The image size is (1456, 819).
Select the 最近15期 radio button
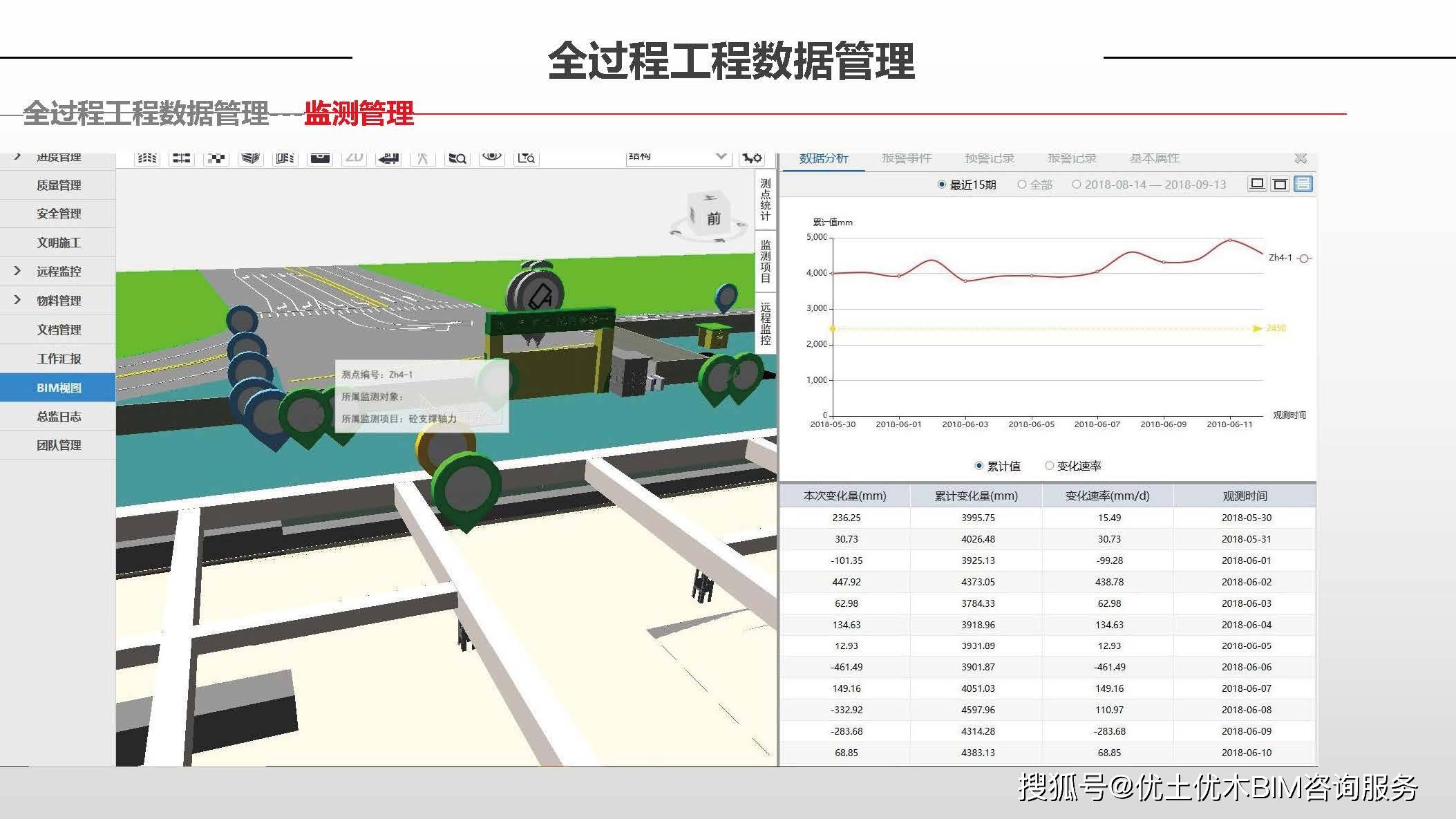coord(941,185)
